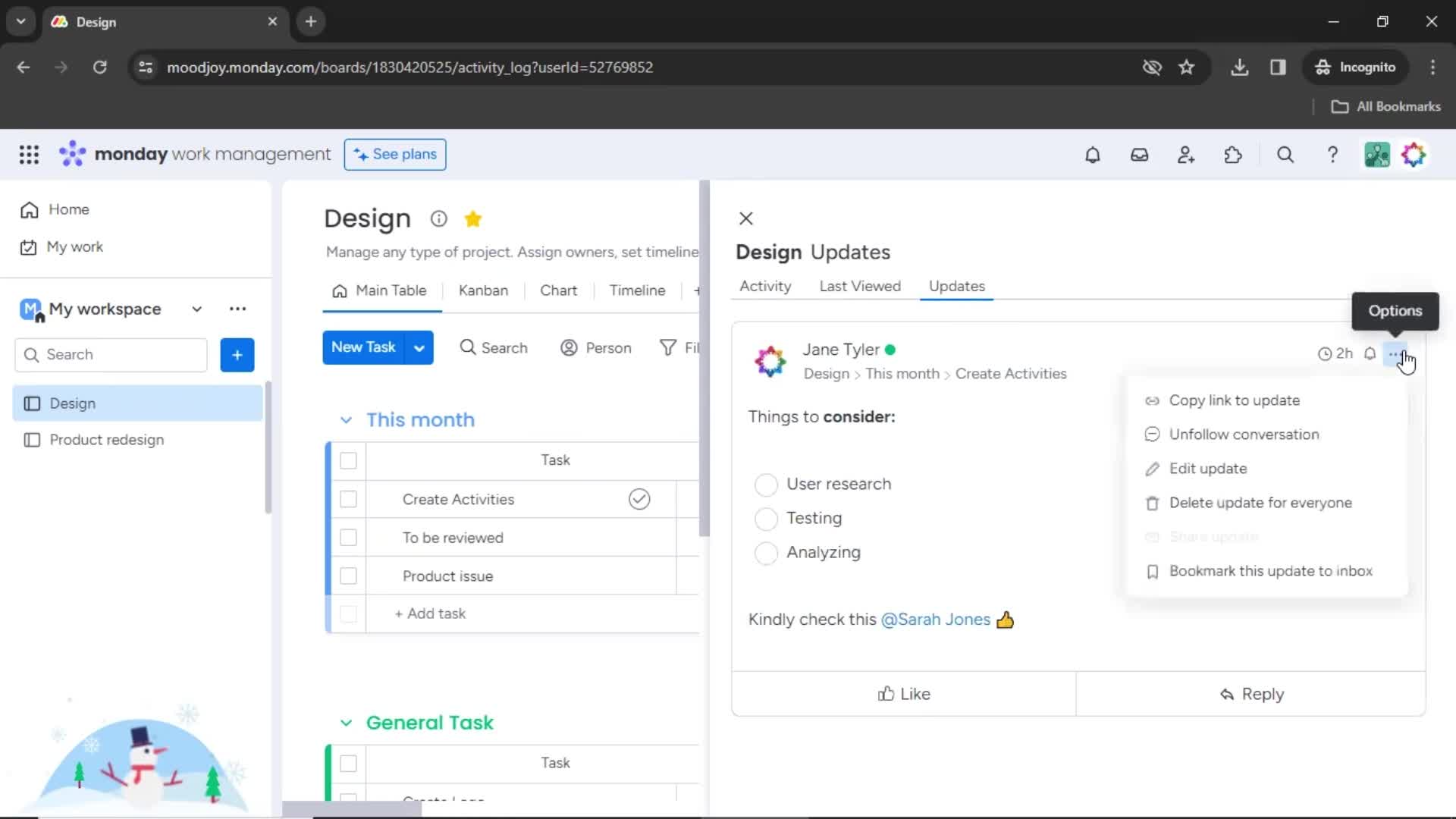Choose Edit update option

pyautogui.click(x=1207, y=469)
